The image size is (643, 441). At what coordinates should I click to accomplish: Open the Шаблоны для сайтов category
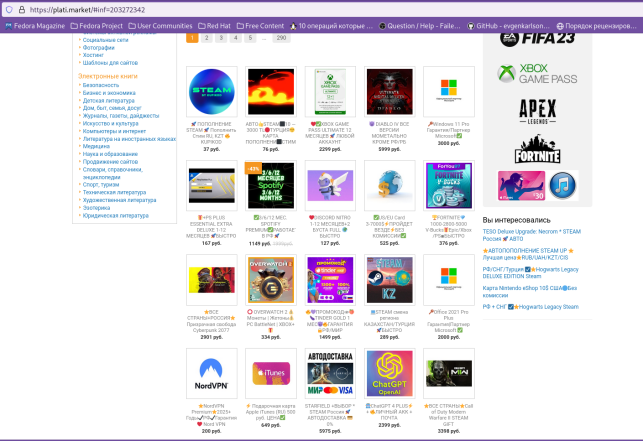(x=110, y=63)
